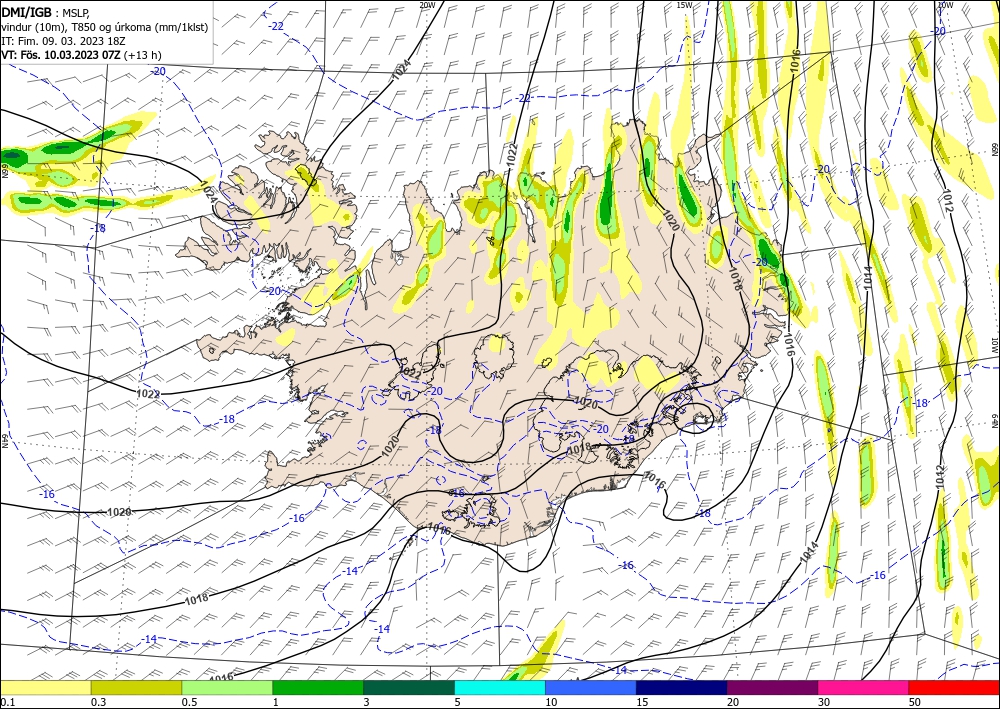Screen dimensions: 1000x709
Task: Click the 'IT: Fim. 09. 03. 2023 18Z' line
Action: click(x=63, y=41)
